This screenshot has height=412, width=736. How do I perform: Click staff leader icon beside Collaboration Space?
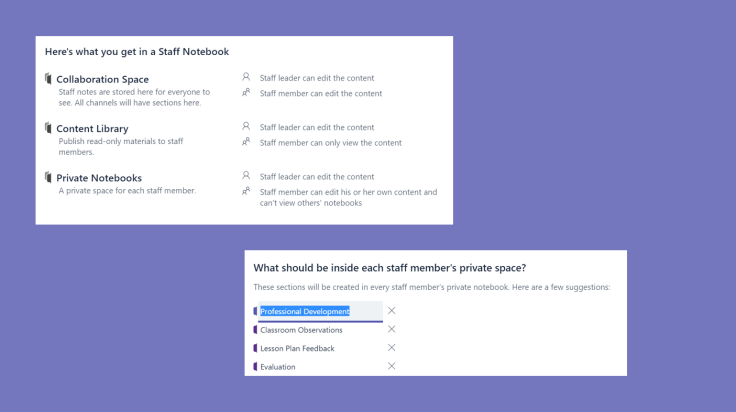(246, 76)
